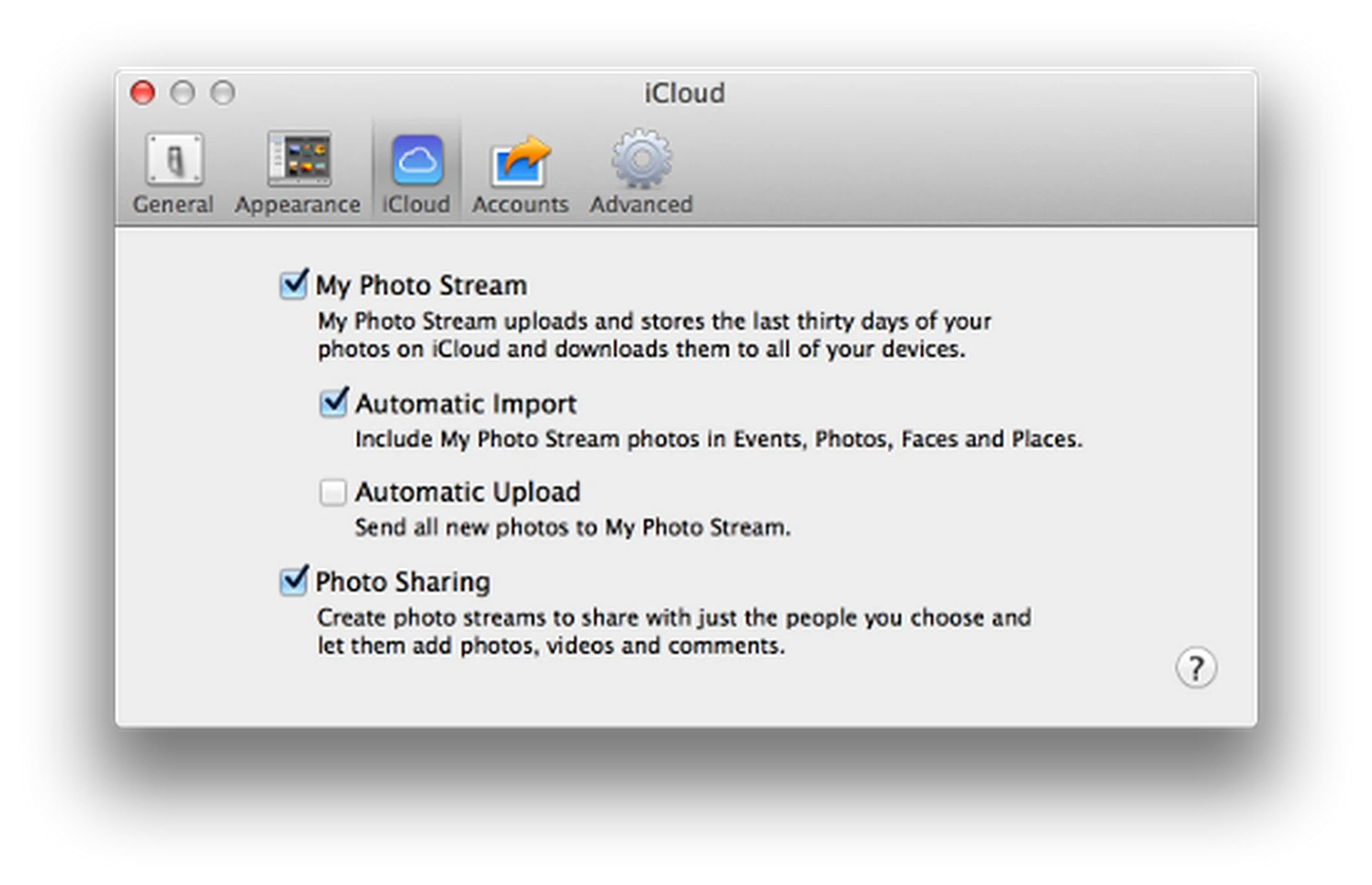
Task: Select the highlighted iCloud toolbar tab
Action: click(x=417, y=172)
